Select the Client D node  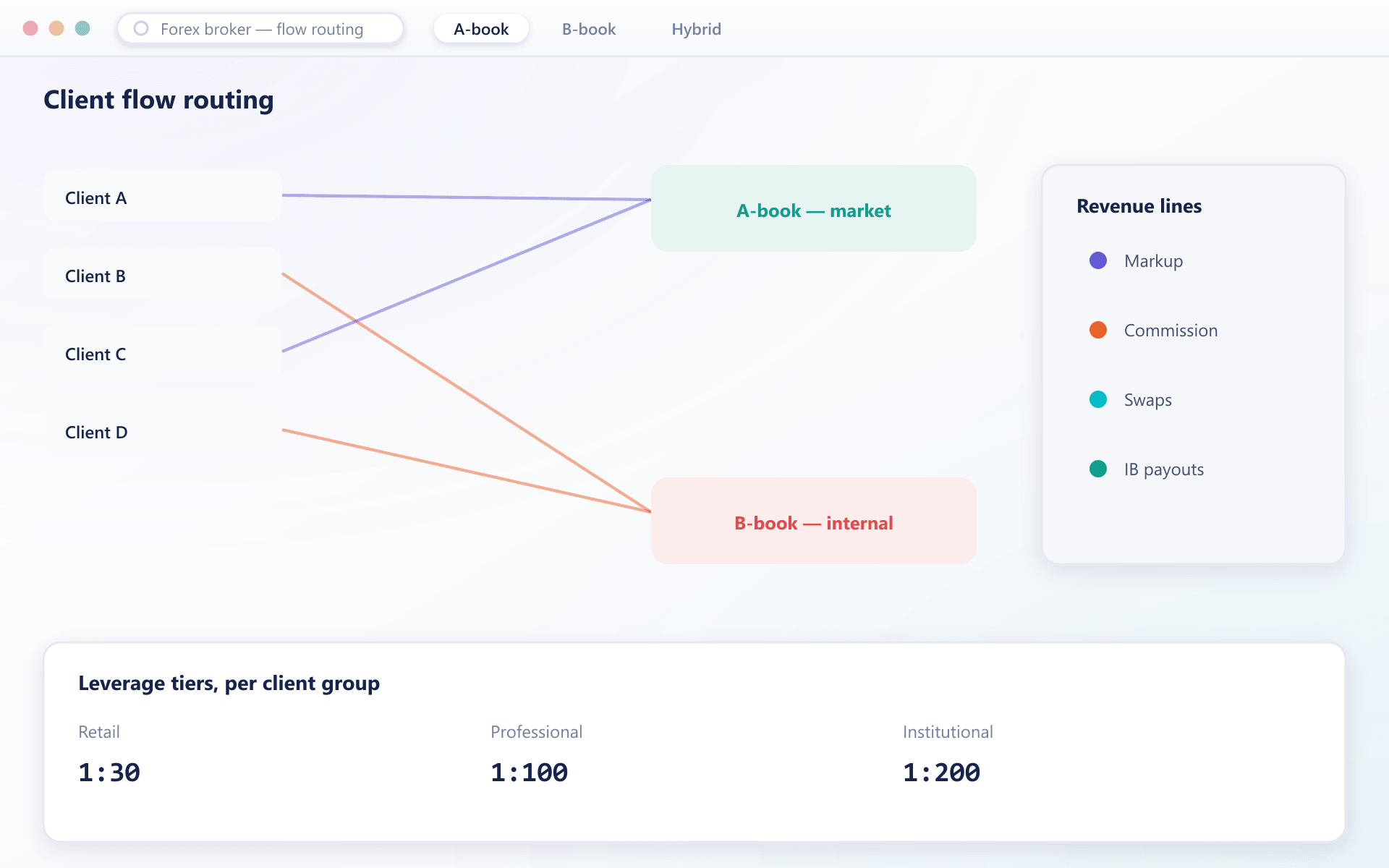[x=163, y=430]
